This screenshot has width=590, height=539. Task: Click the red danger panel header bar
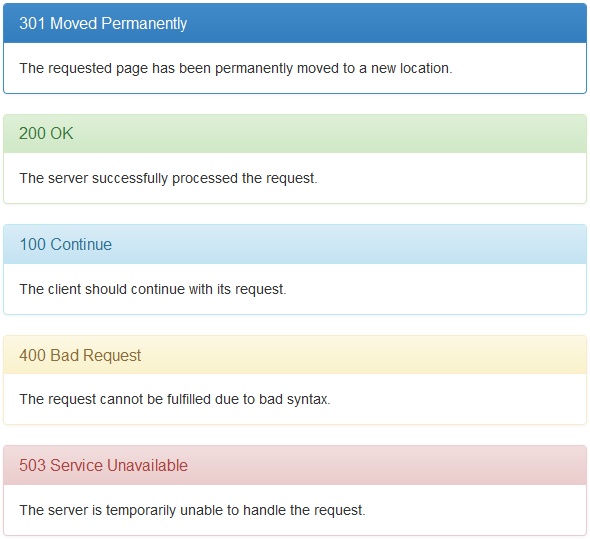coord(295,466)
